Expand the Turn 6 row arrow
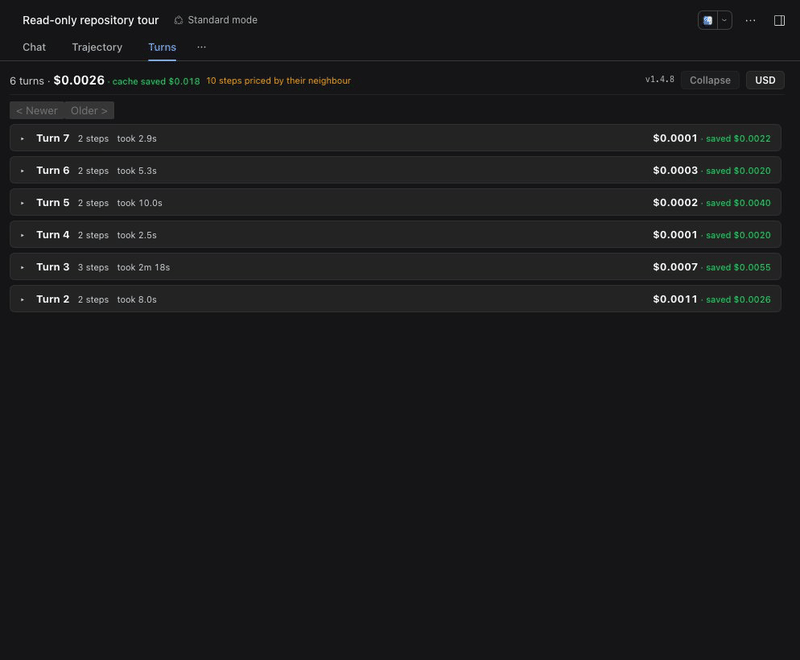Viewport: 800px width, 660px height. pos(22,171)
